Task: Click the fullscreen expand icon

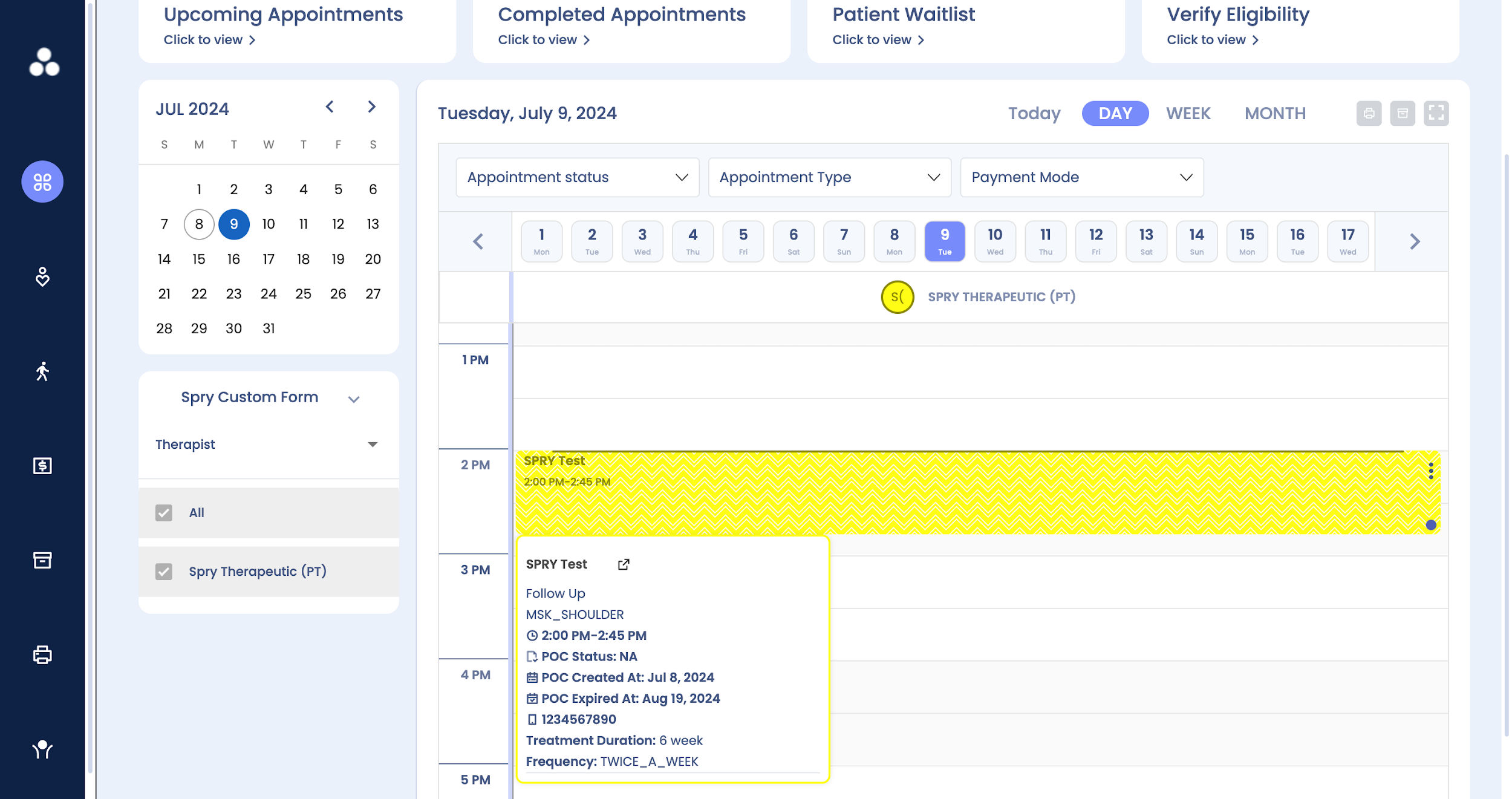Action: (x=1436, y=113)
